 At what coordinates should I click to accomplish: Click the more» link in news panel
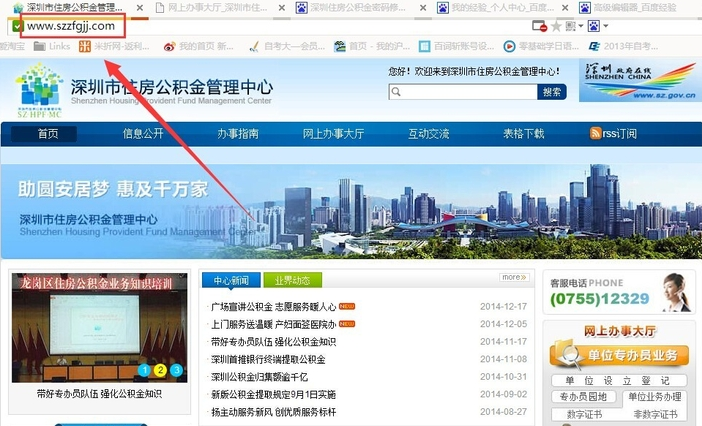(514, 277)
